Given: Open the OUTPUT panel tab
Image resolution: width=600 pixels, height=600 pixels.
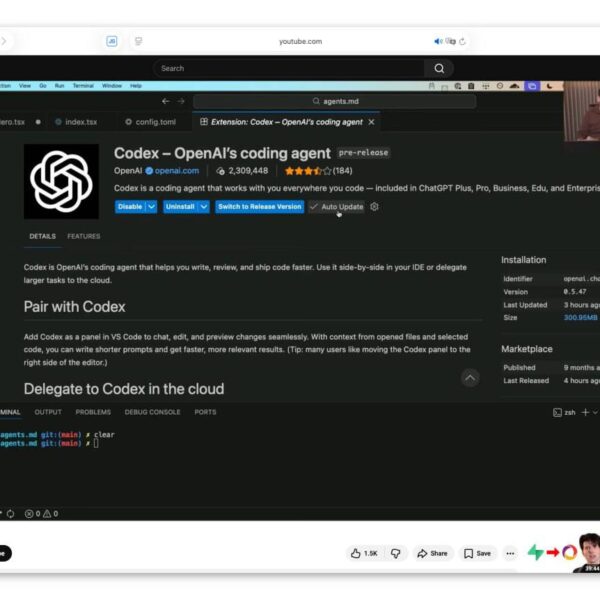Looking at the screenshot, I should point(48,412).
